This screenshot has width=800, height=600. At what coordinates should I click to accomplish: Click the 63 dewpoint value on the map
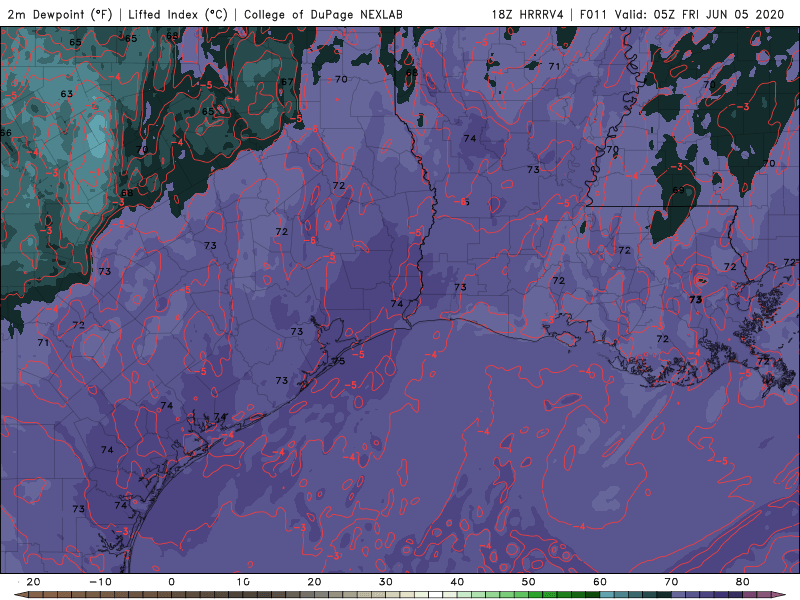66,94
